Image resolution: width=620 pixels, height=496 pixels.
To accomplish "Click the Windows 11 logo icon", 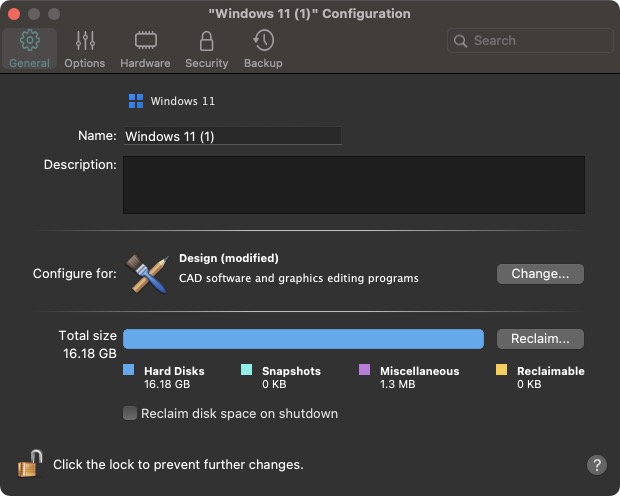I will pyautogui.click(x=136, y=101).
